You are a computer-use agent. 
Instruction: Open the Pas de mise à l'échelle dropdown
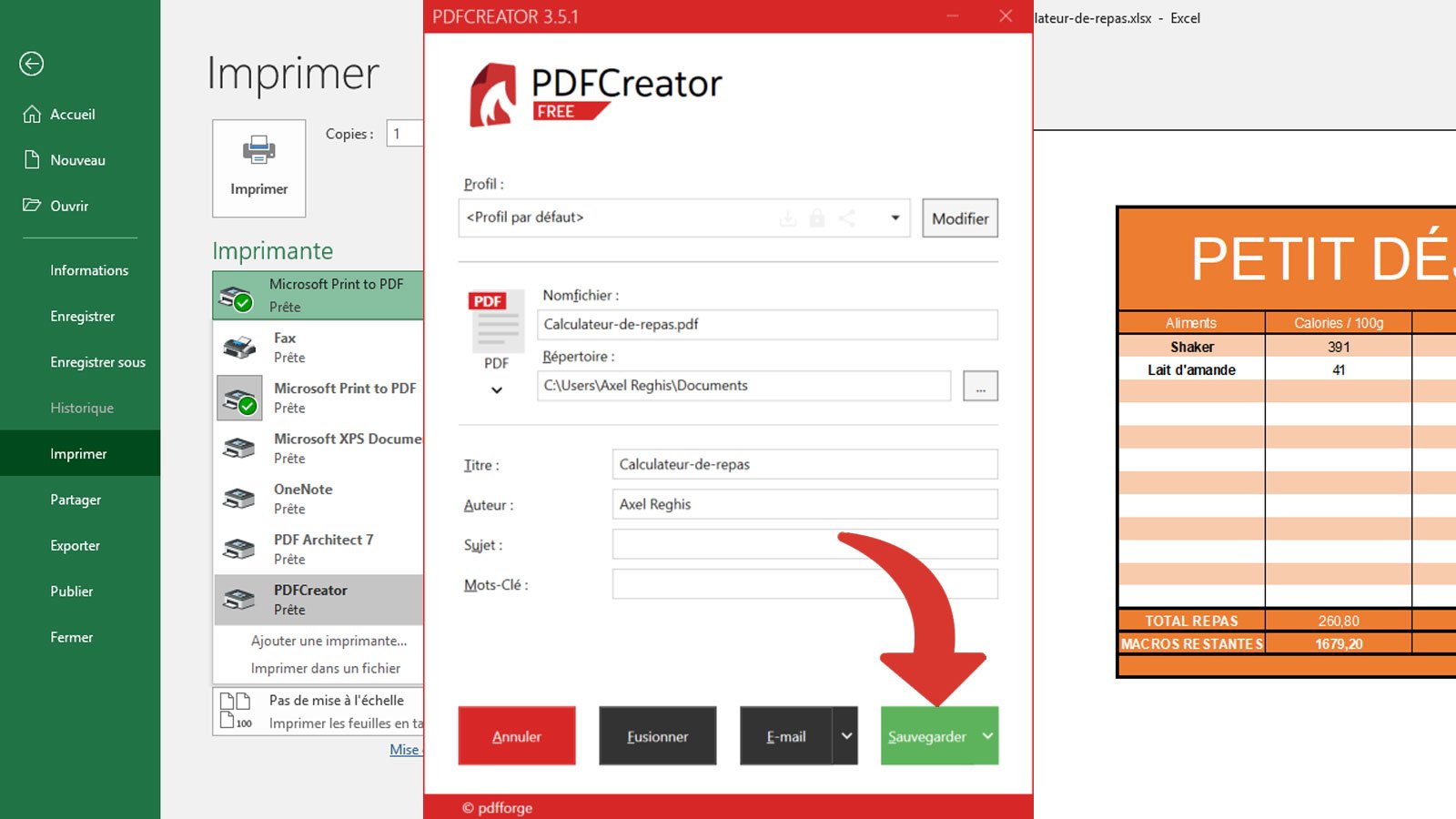[318, 711]
